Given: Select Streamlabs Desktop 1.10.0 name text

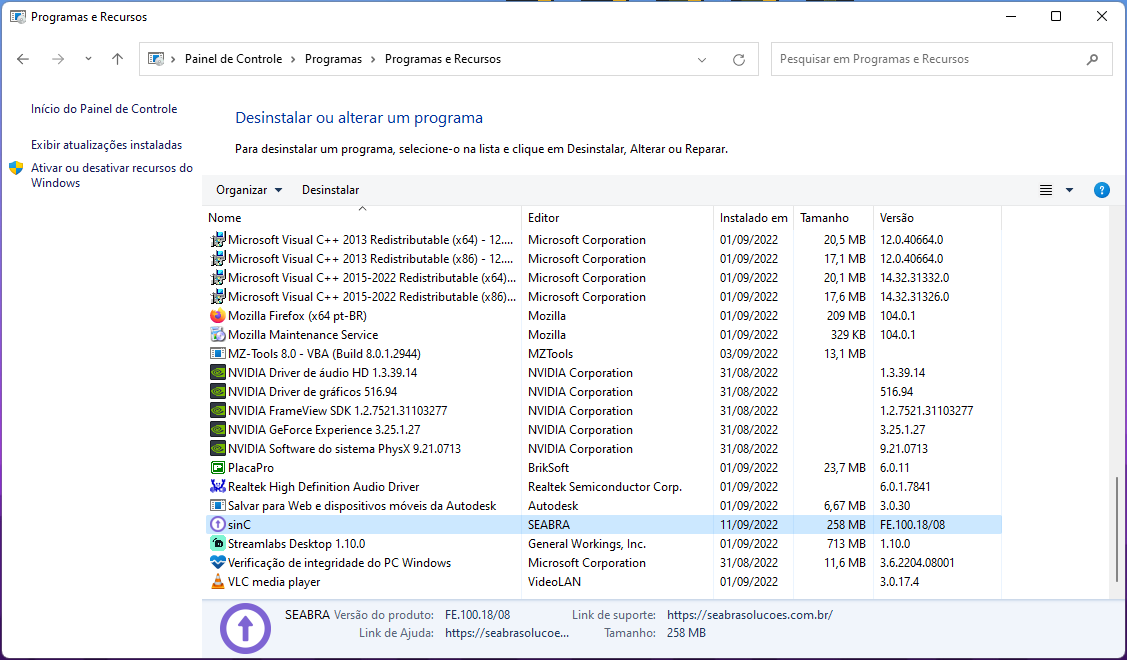Looking at the screenshot, I should (x=296, y=544).
